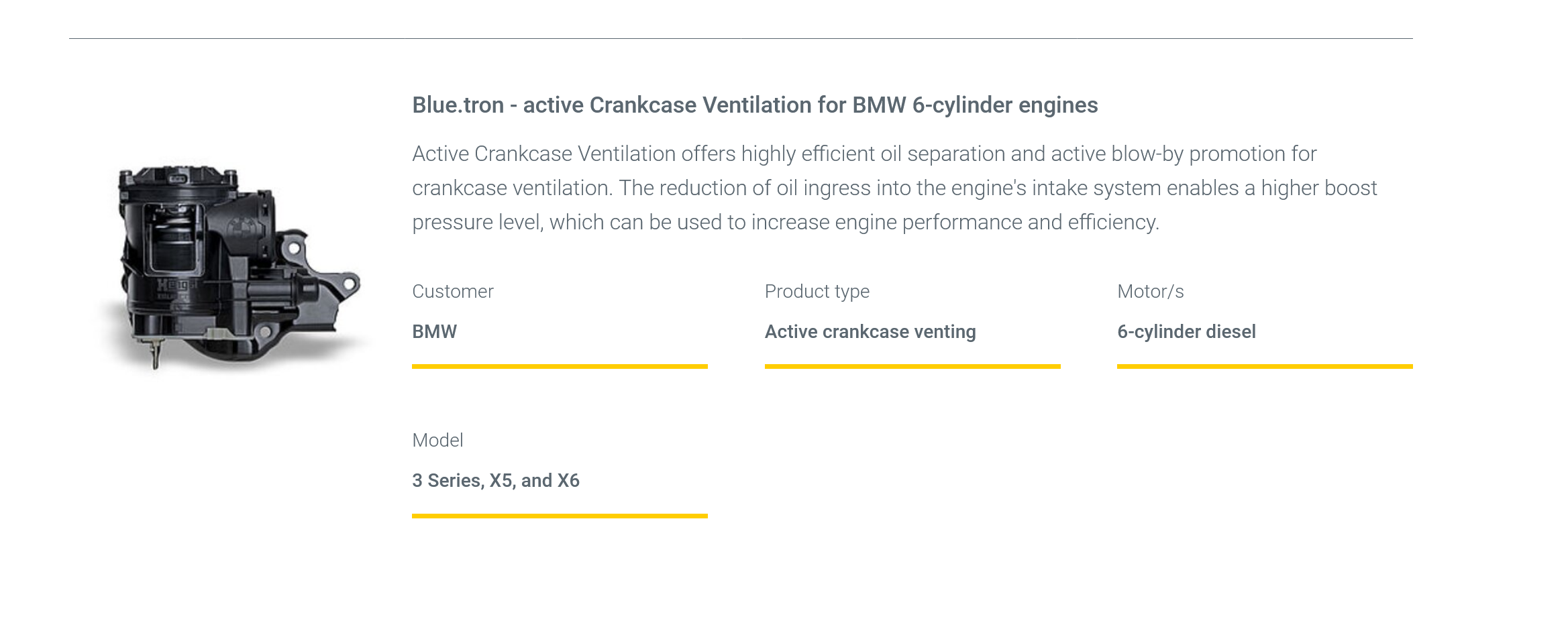Image resolution: width=1568 pixels, height=623 pixels.
Task: Select the 6-cylinder diesel value
Action: [1186, 332]
